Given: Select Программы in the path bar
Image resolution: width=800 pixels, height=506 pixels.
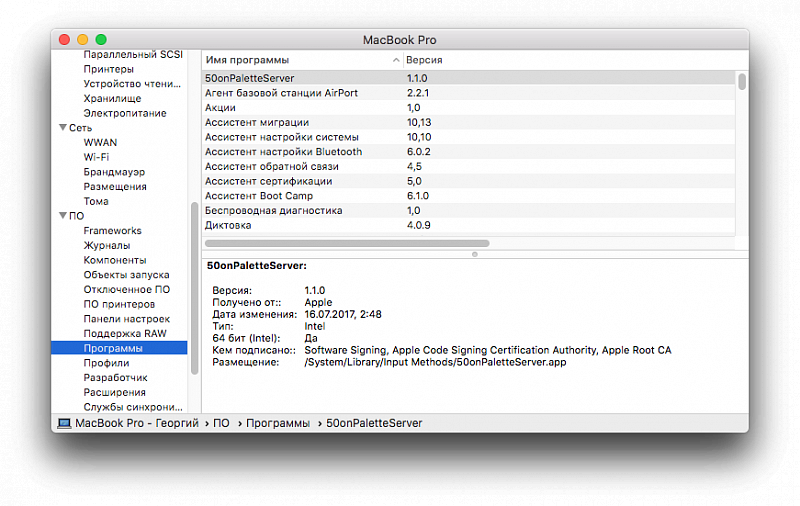Looking at the screenshot, I should (277, 423).
